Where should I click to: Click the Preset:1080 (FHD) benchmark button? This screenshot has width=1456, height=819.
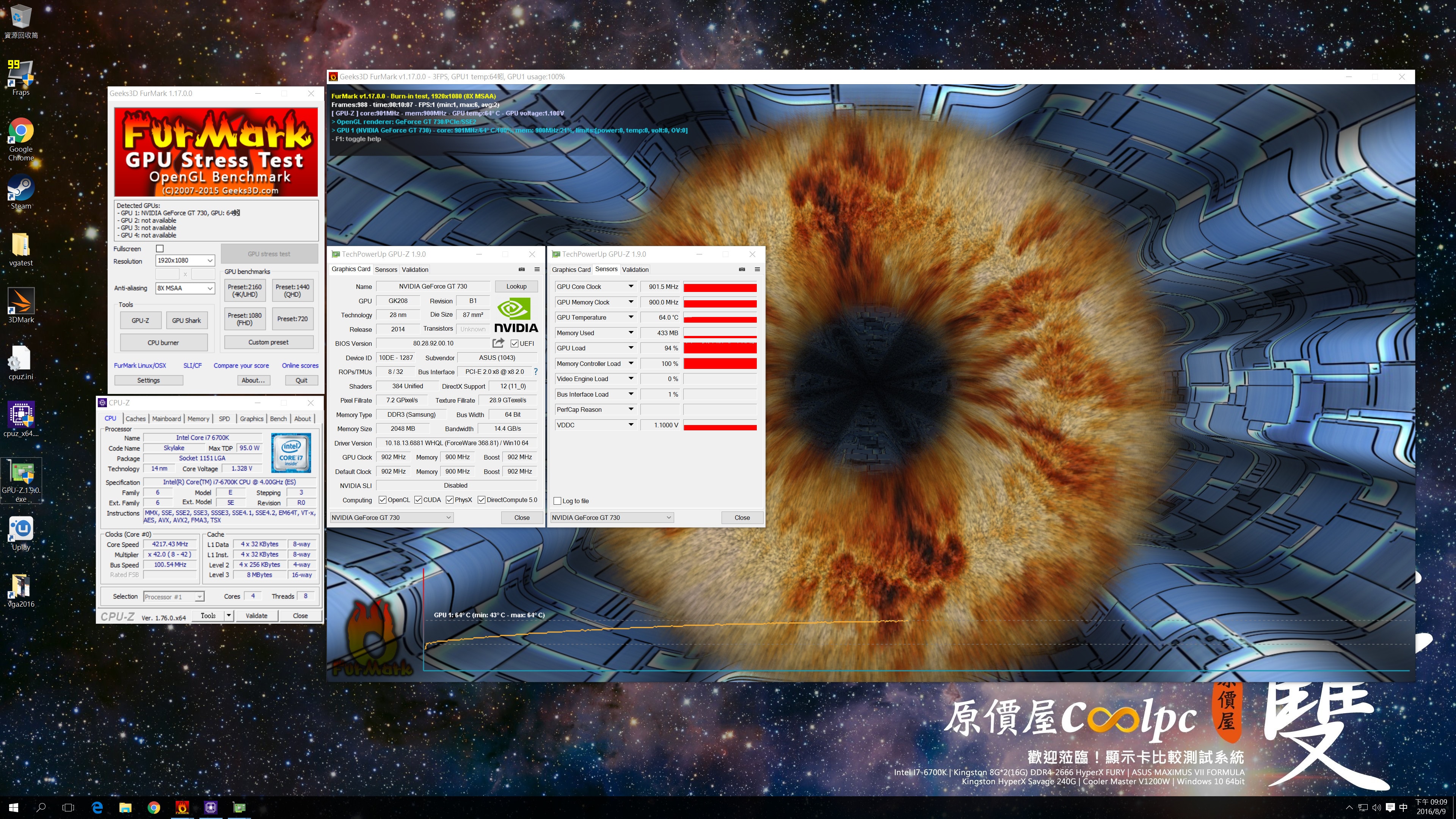click(245, 319)
